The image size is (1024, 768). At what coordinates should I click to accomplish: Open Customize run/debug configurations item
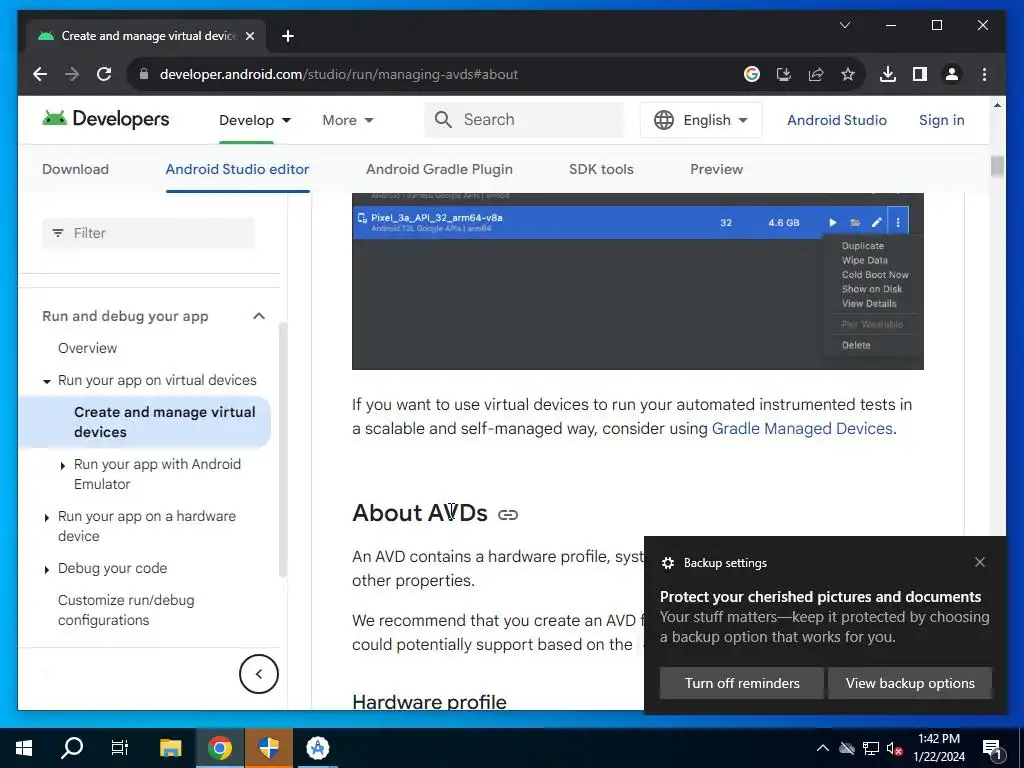tap(126, 610)
